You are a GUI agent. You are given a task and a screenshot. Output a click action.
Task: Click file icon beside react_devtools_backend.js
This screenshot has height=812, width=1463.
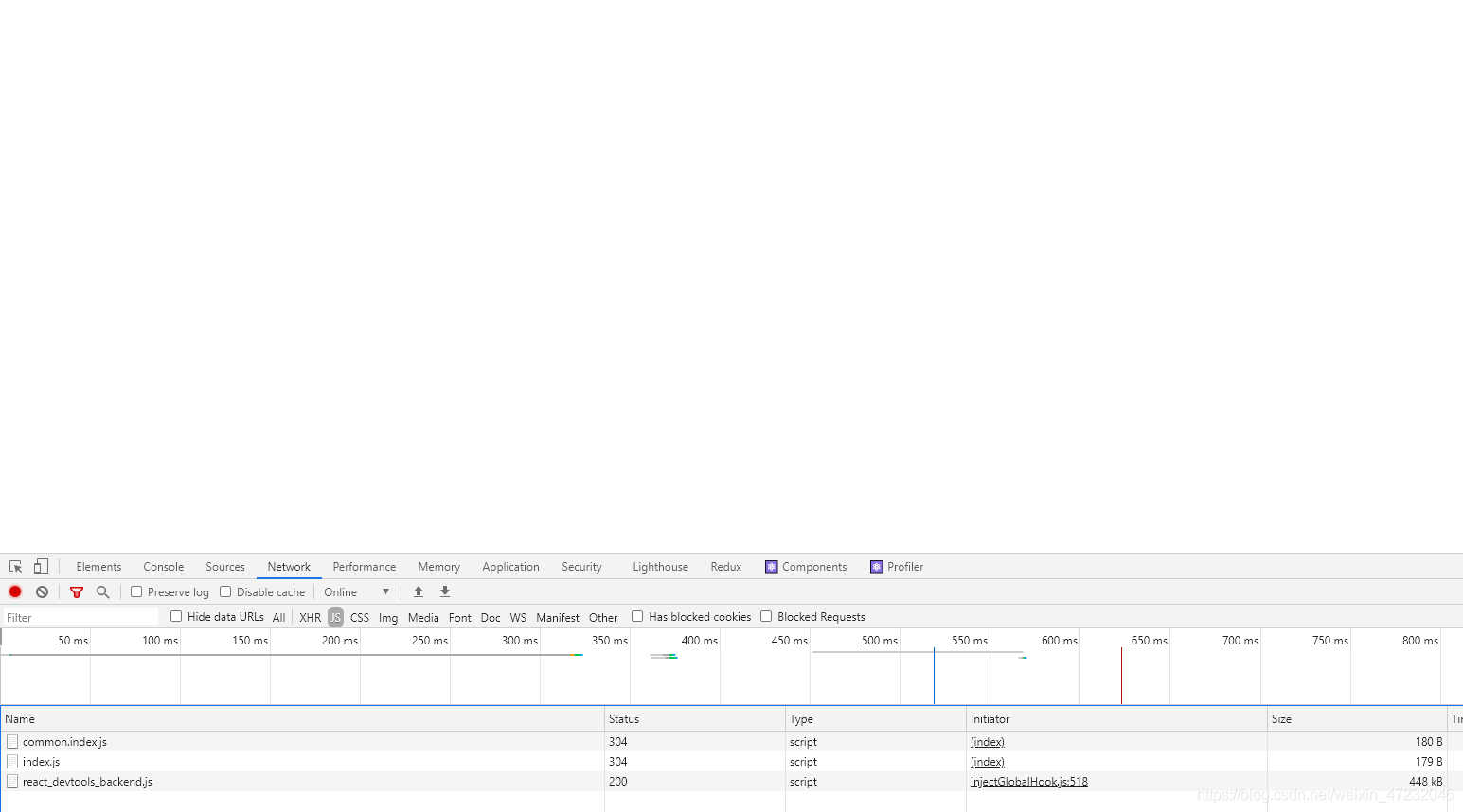tap(12, 782)
